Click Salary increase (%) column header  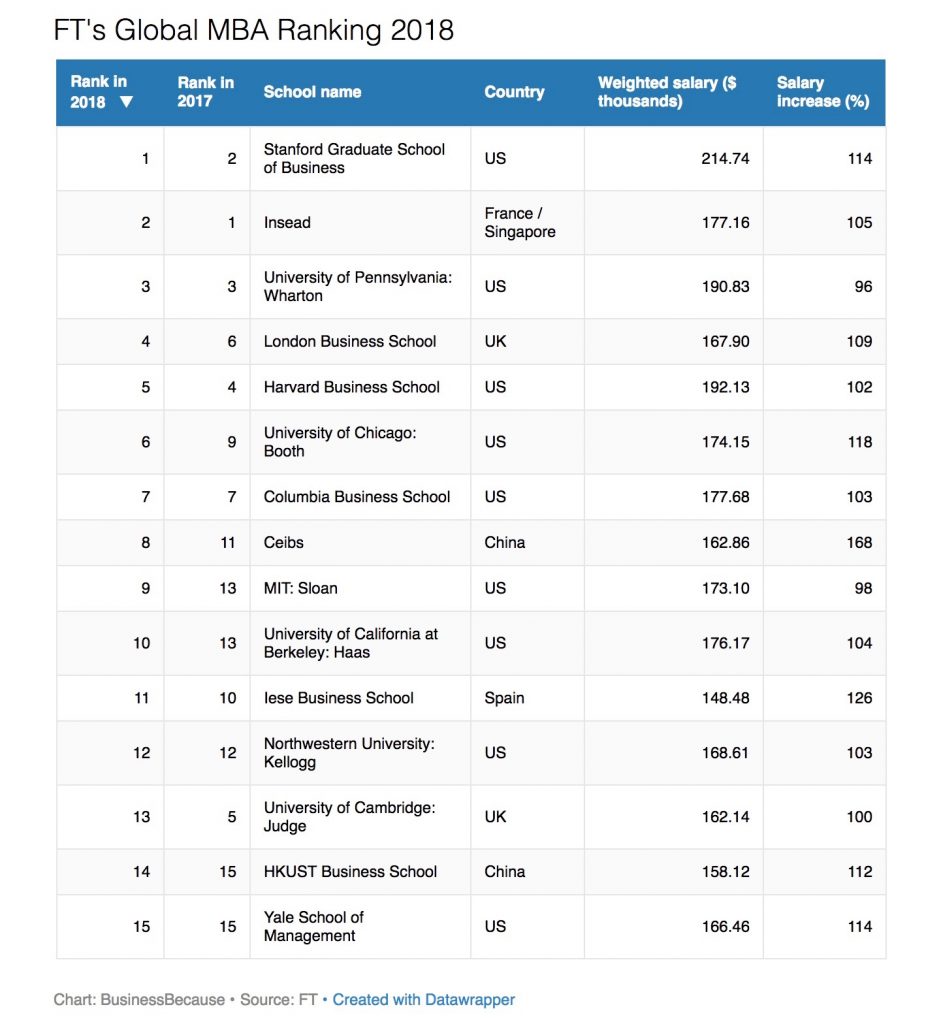822,92
